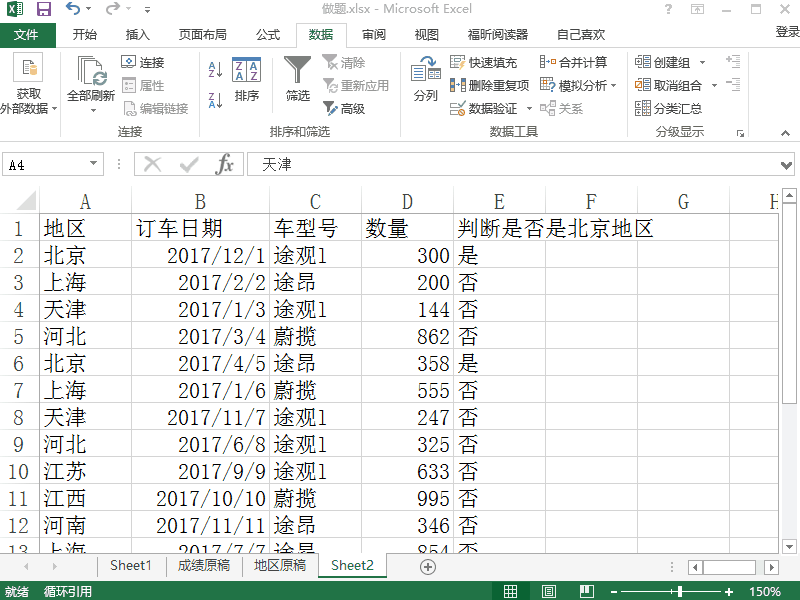Open Connections (连接) in ribbon
This screenshot has width=800, height=600.
(143, 62)
